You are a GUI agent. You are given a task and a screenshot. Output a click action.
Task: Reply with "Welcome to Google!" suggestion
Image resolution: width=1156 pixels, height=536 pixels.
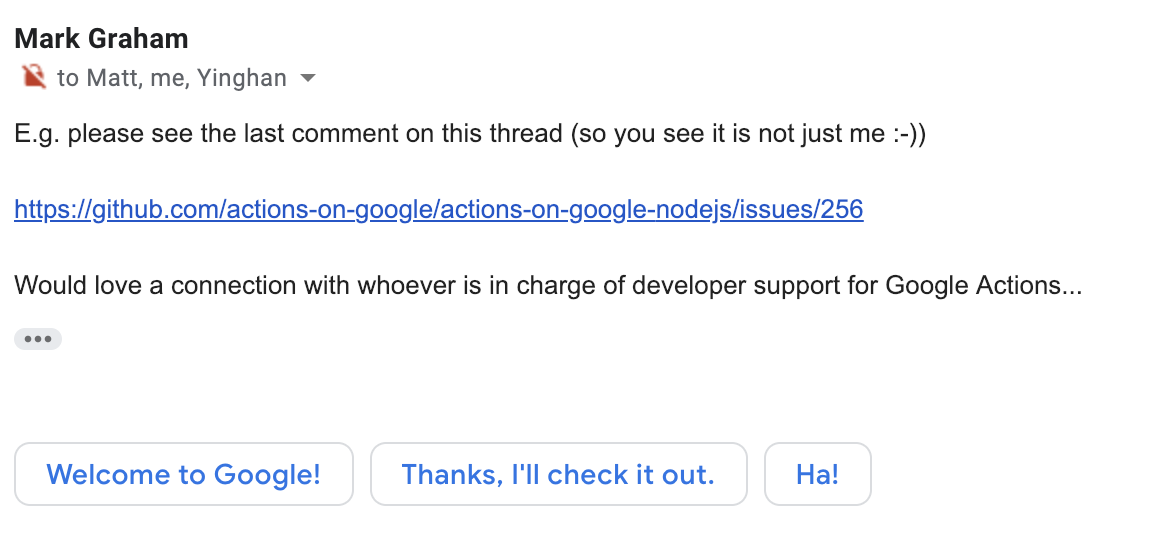click(x=184, y=474)
